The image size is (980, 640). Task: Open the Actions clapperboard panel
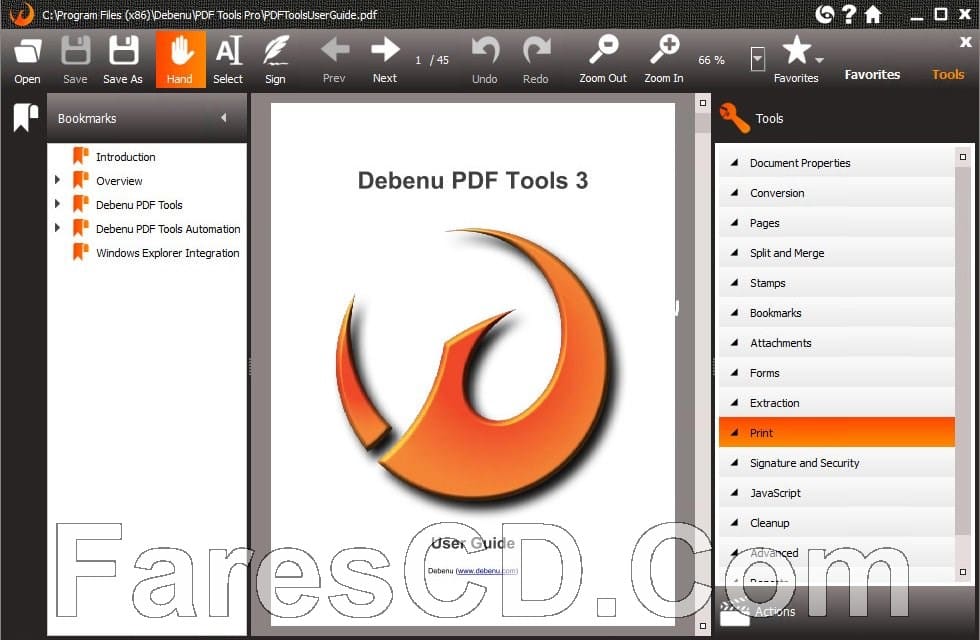[735, 611]
